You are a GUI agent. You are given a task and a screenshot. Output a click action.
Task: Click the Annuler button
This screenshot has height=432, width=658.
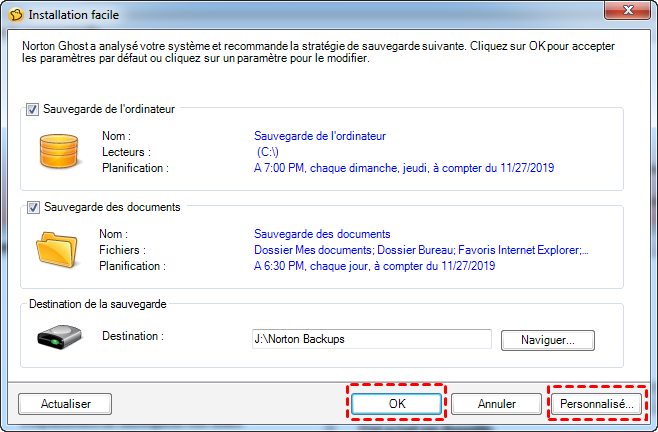click(x=496, y=404)
